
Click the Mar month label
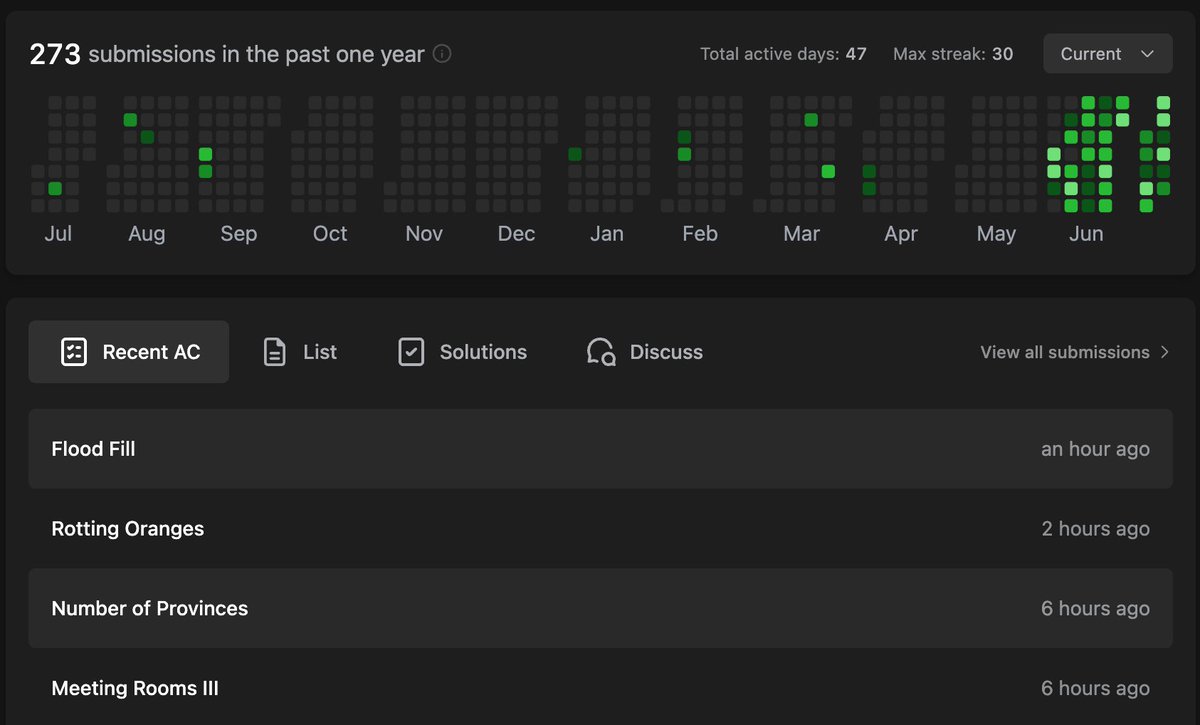pos(802,234)
